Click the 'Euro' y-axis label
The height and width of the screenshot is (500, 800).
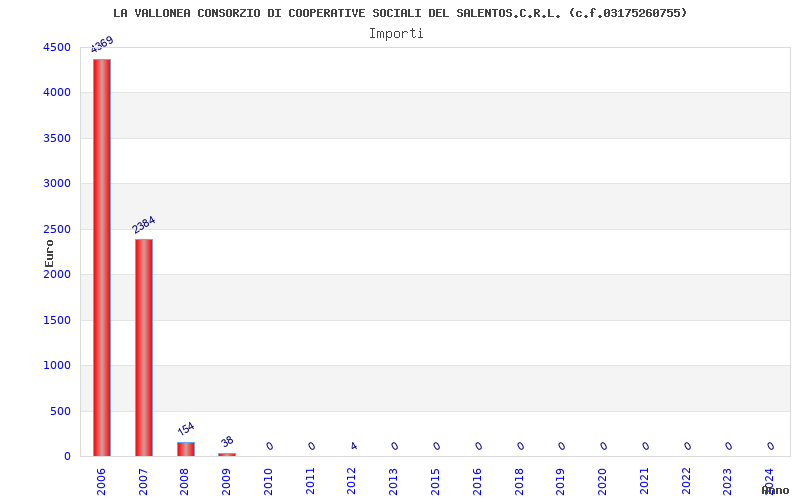tap(49, 254)
